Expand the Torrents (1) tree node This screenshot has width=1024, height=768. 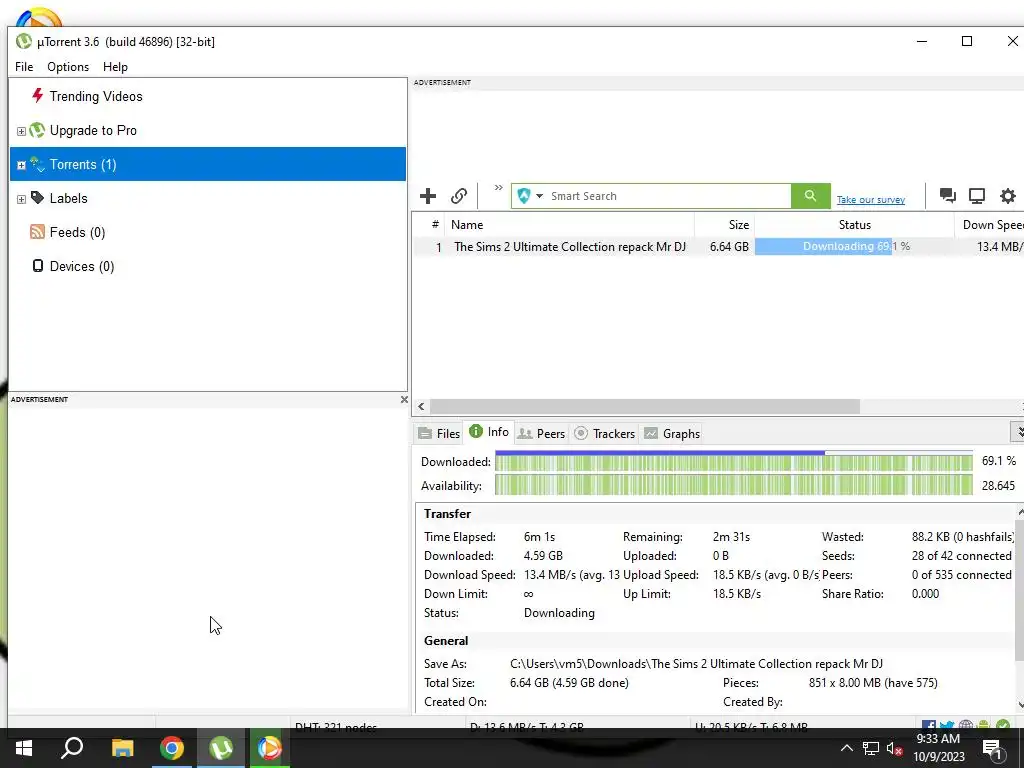21,165
